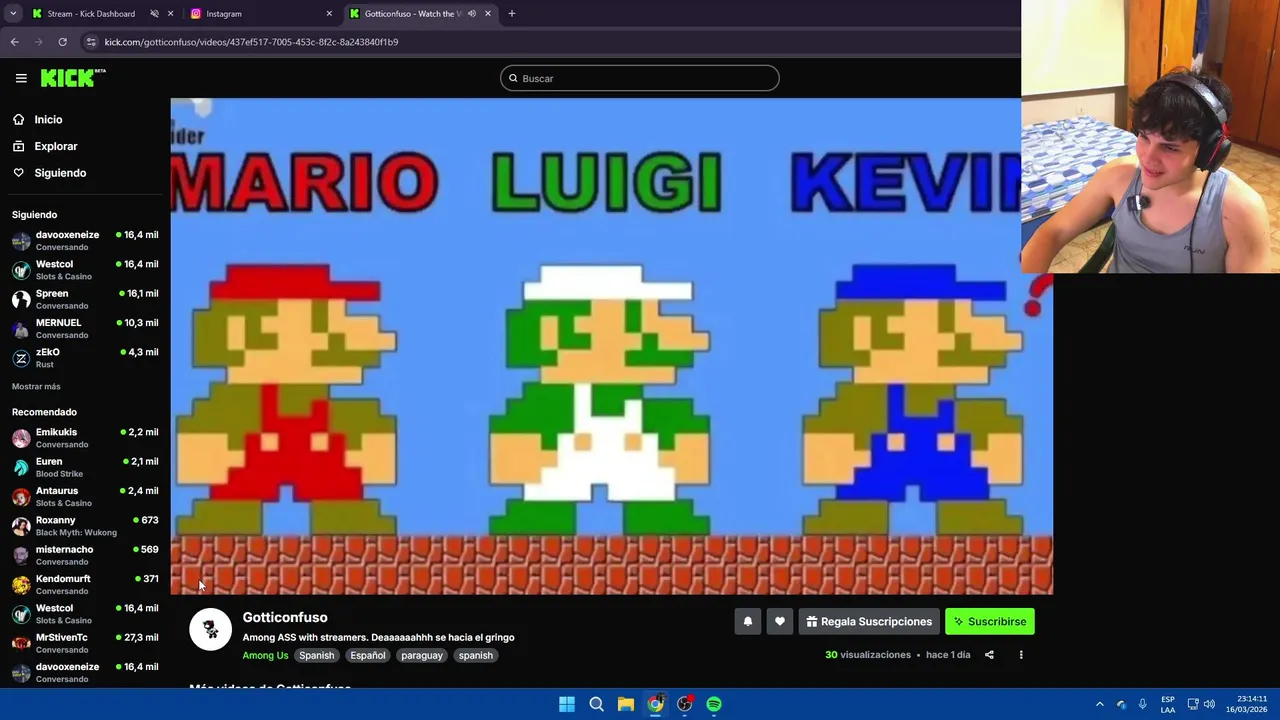The width and height of the screenshot is (1280, 720).
Task: Open File Explorer from taskbar
Action: pos(625,704)
